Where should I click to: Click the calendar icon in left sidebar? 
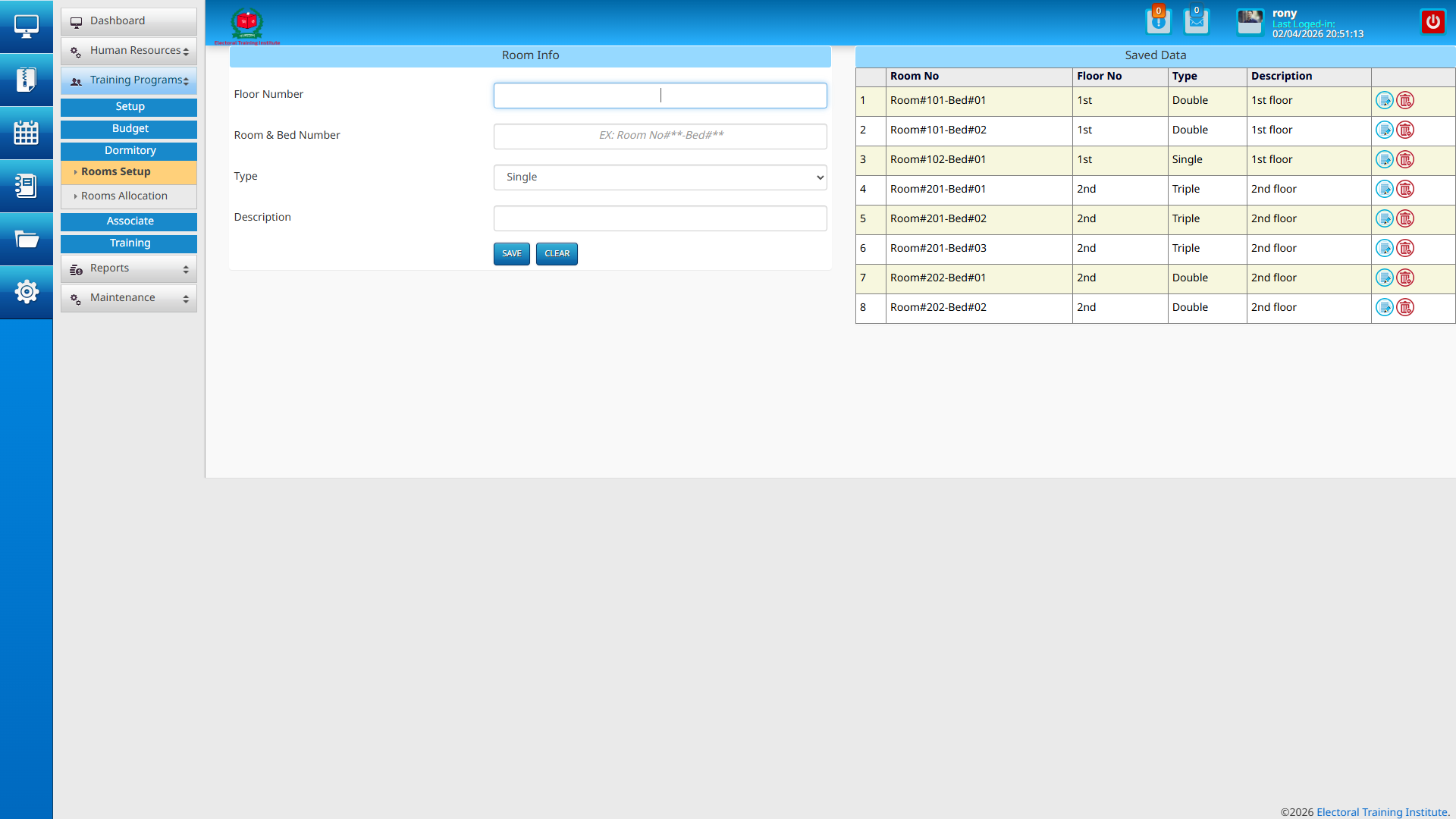click(27, 133)
